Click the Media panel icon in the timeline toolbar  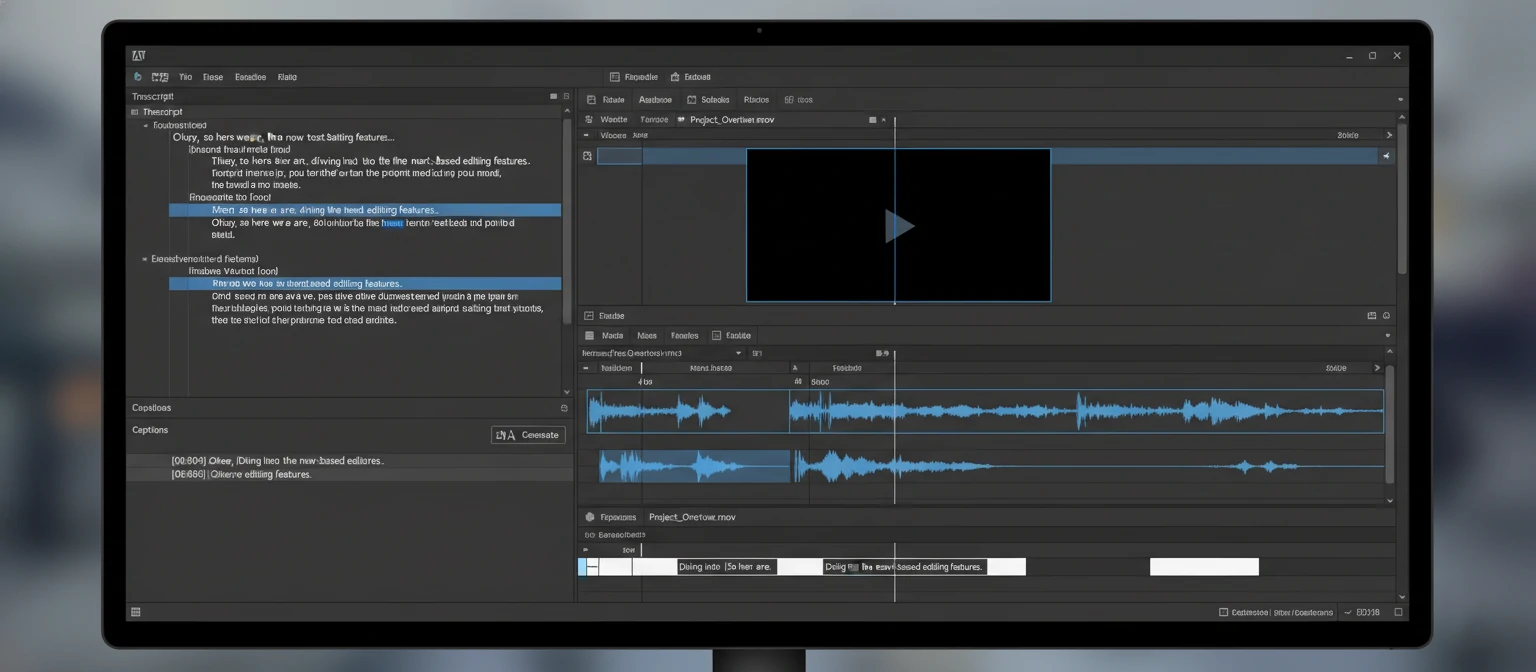coord(590,335)
